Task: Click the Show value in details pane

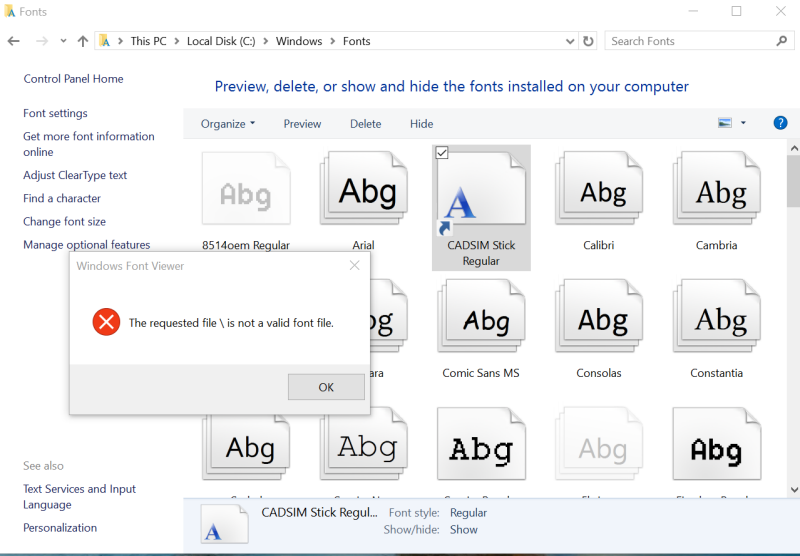Action: (464, 529)
